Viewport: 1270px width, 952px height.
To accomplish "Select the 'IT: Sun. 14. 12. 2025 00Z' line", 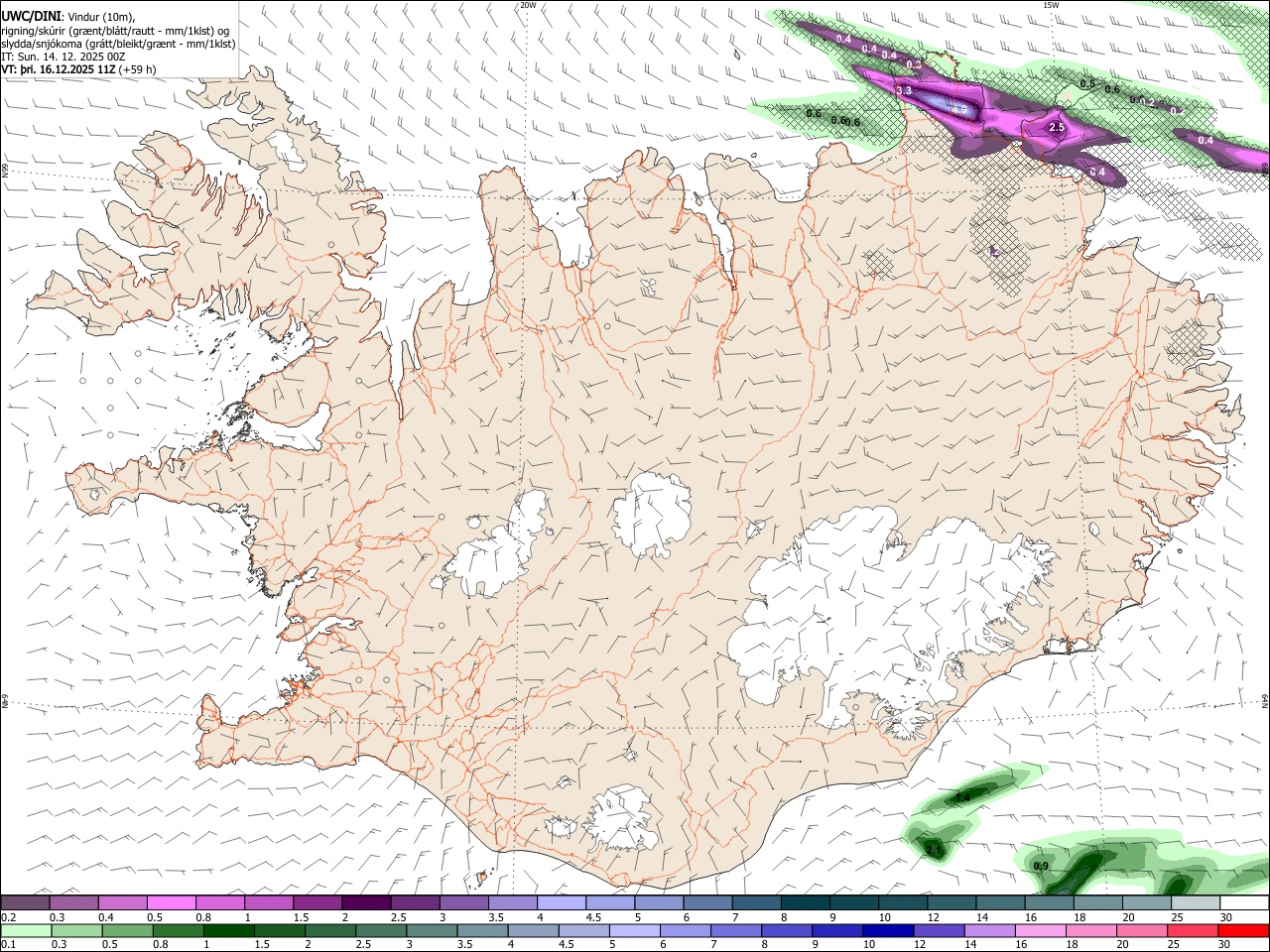I will (x=63, y=57).
